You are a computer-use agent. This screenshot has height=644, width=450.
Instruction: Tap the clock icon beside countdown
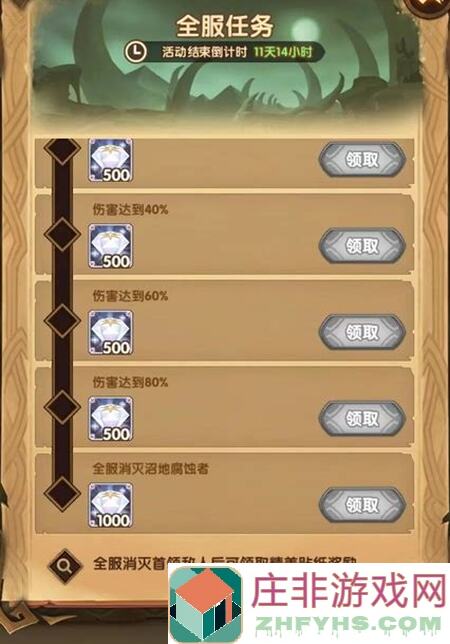point(135,52)
